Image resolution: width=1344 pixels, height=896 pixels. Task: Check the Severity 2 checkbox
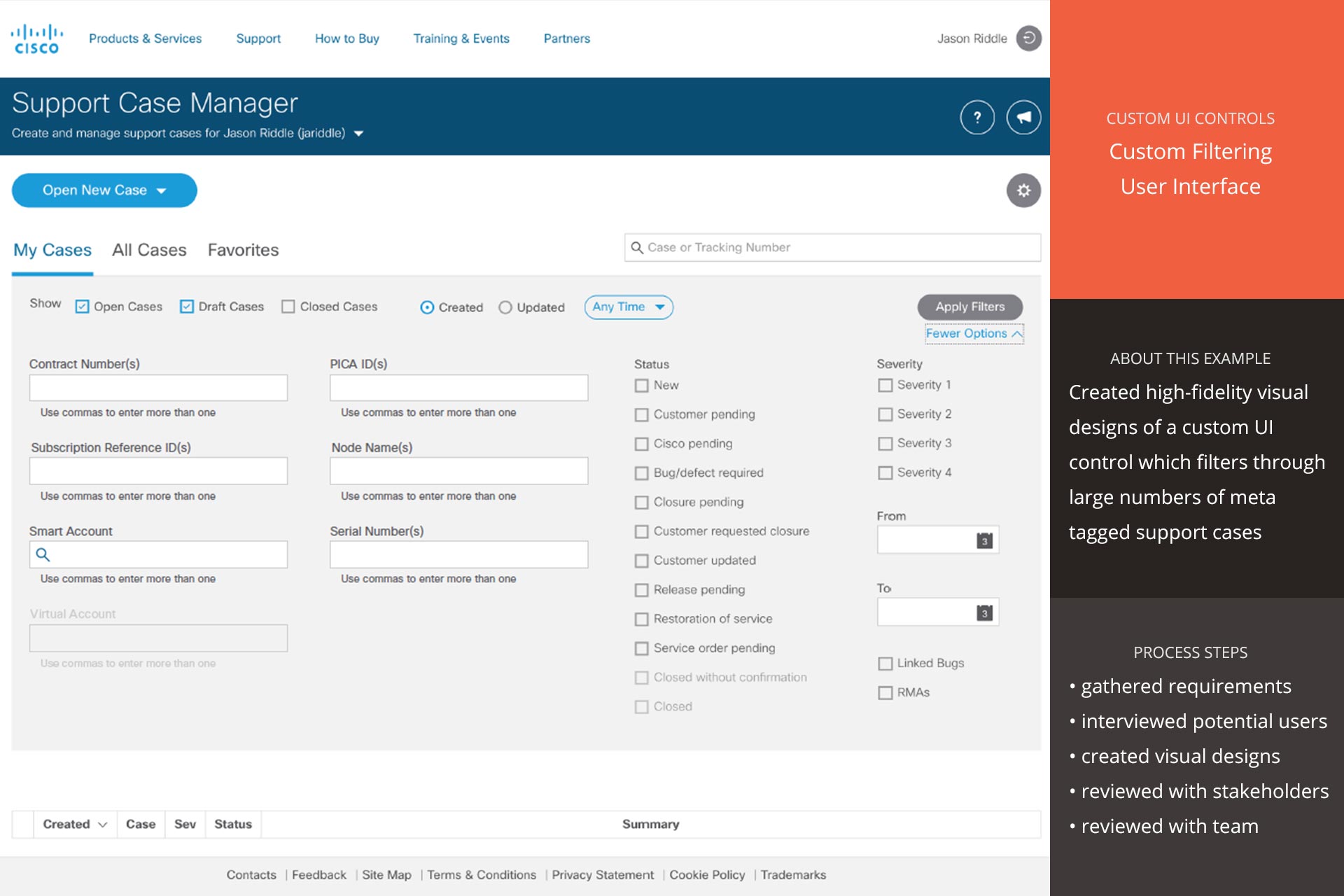click(885, 414)
